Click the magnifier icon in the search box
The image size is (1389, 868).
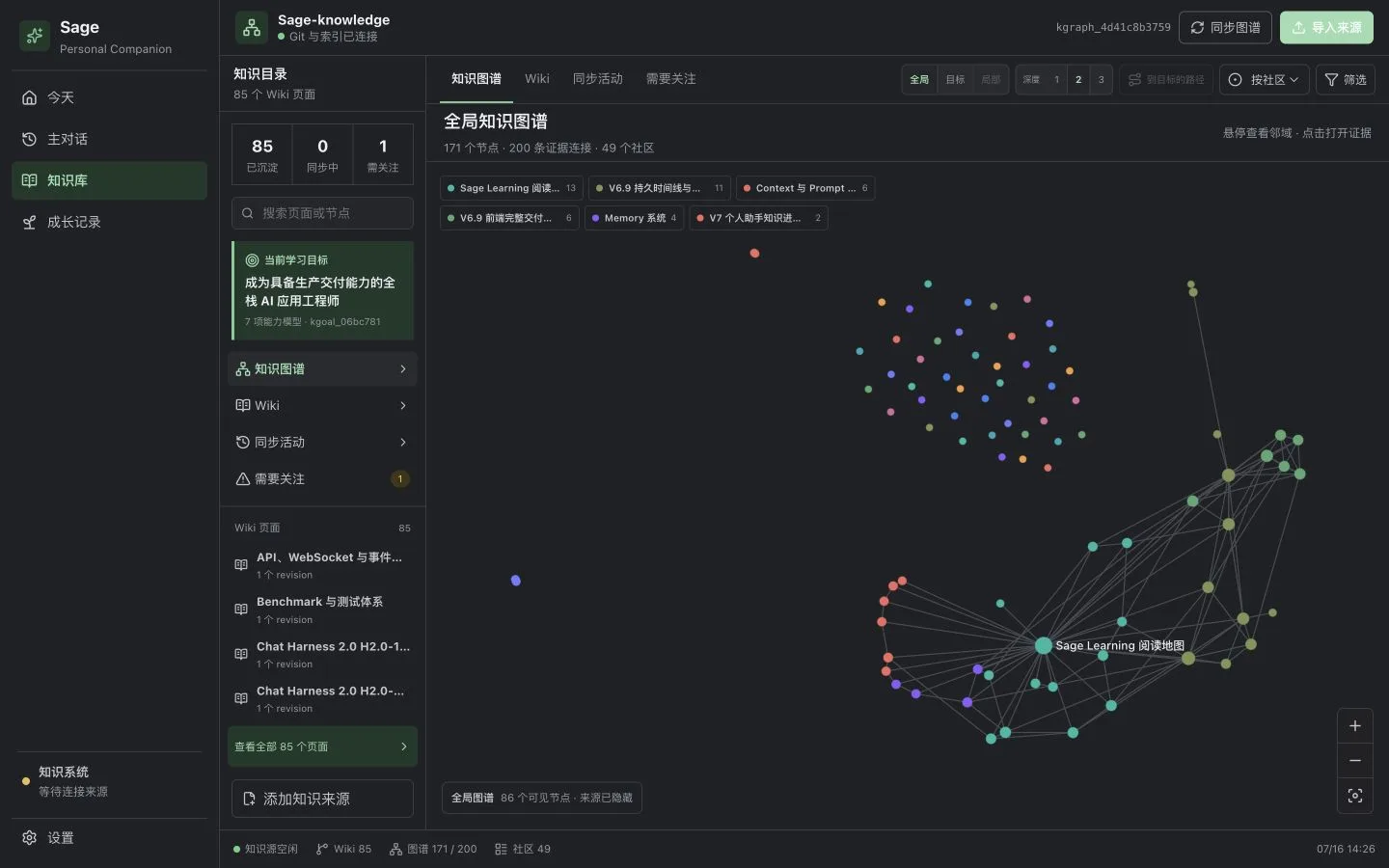pyautogui.click(x=248, y=213)
